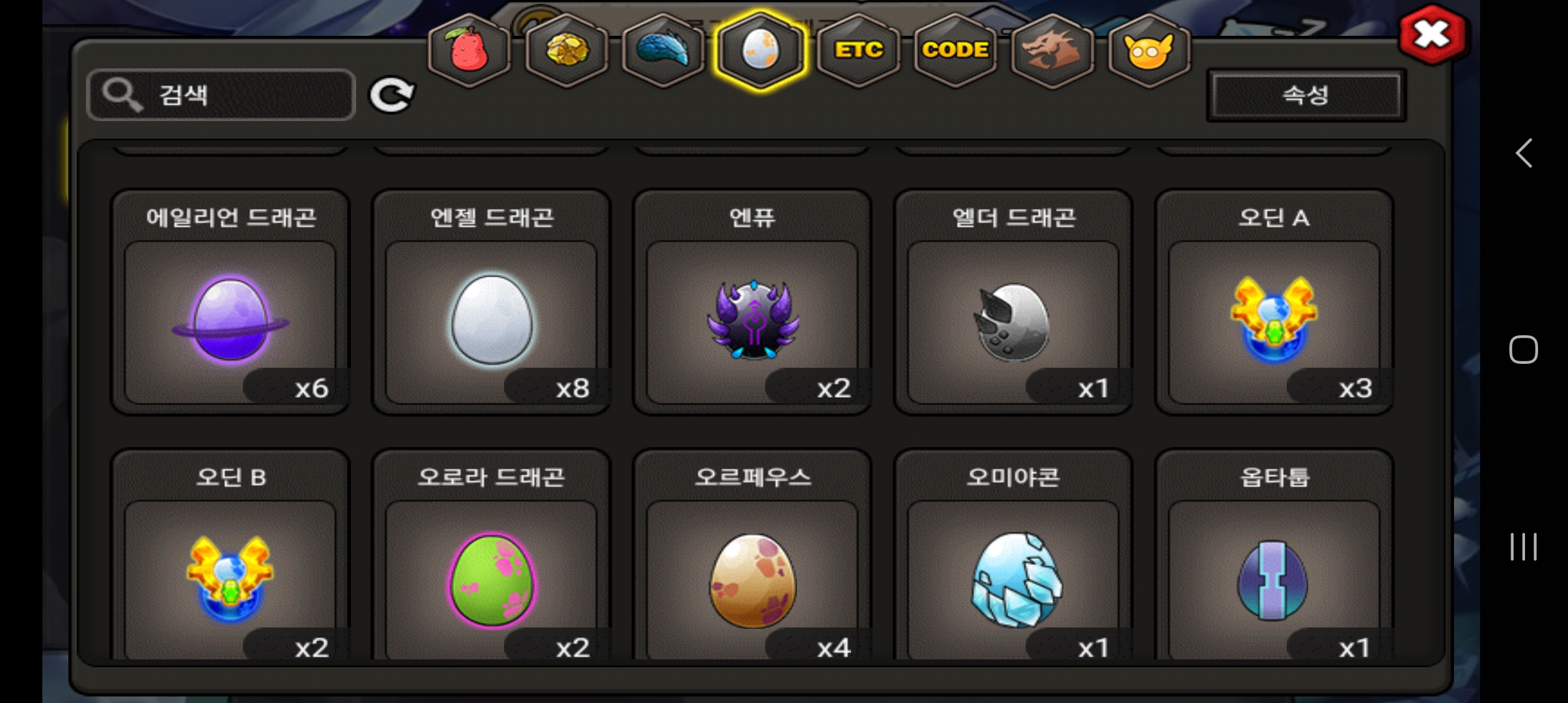Close the inventory with red X
Viewport: 1568px width, 703px height.
(x=1433, y=34)
